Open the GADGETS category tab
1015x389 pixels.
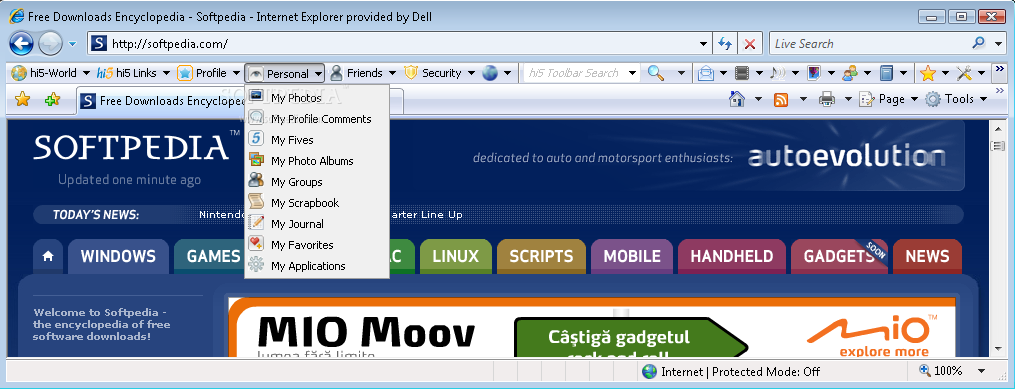point(840,256)
